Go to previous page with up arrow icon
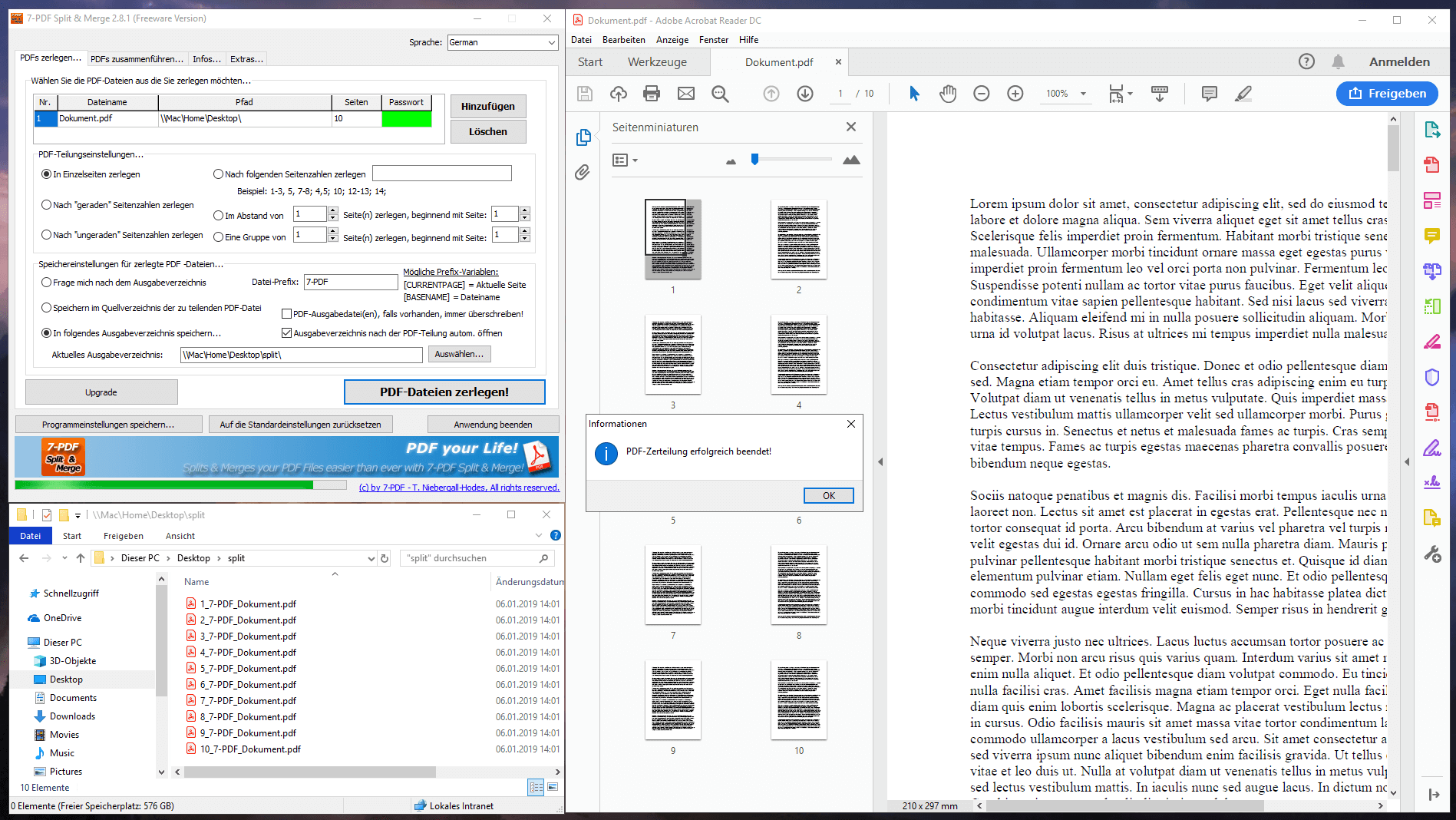1456x820 pixels. point(771,94)
